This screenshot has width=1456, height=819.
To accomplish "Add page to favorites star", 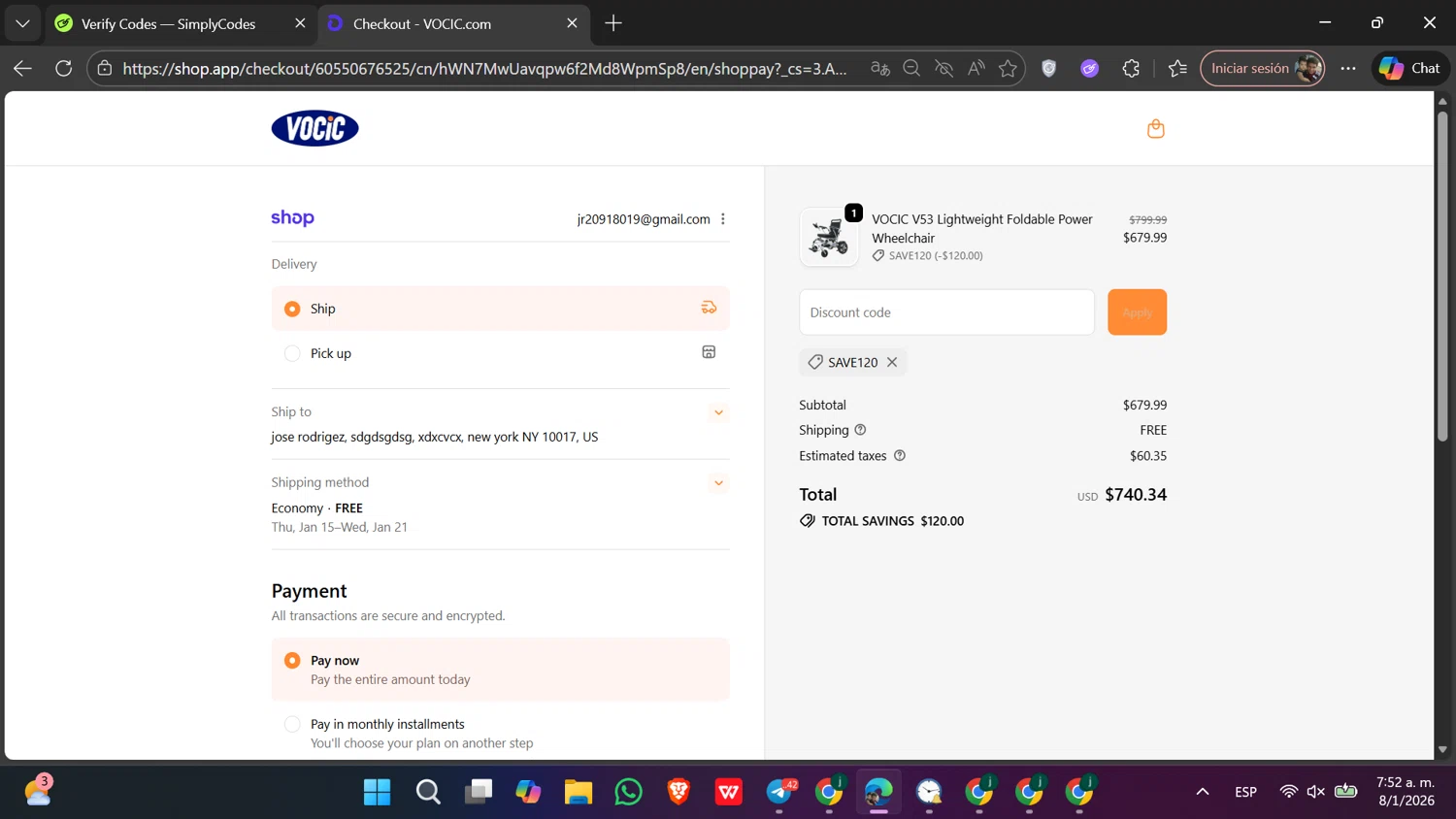I will tap(1008, 68).
